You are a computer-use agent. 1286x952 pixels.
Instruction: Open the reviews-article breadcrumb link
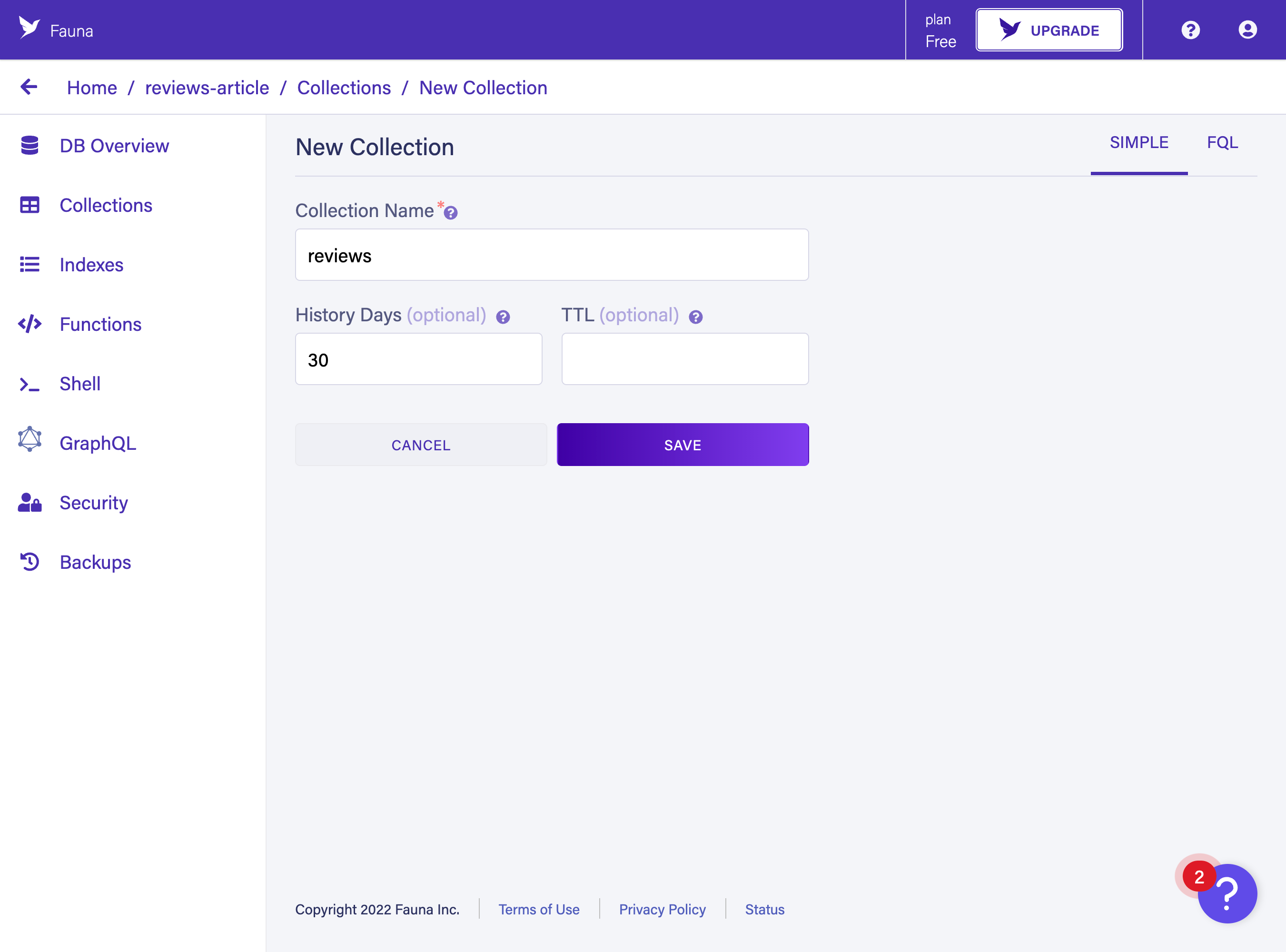click(x=207, y=88)
